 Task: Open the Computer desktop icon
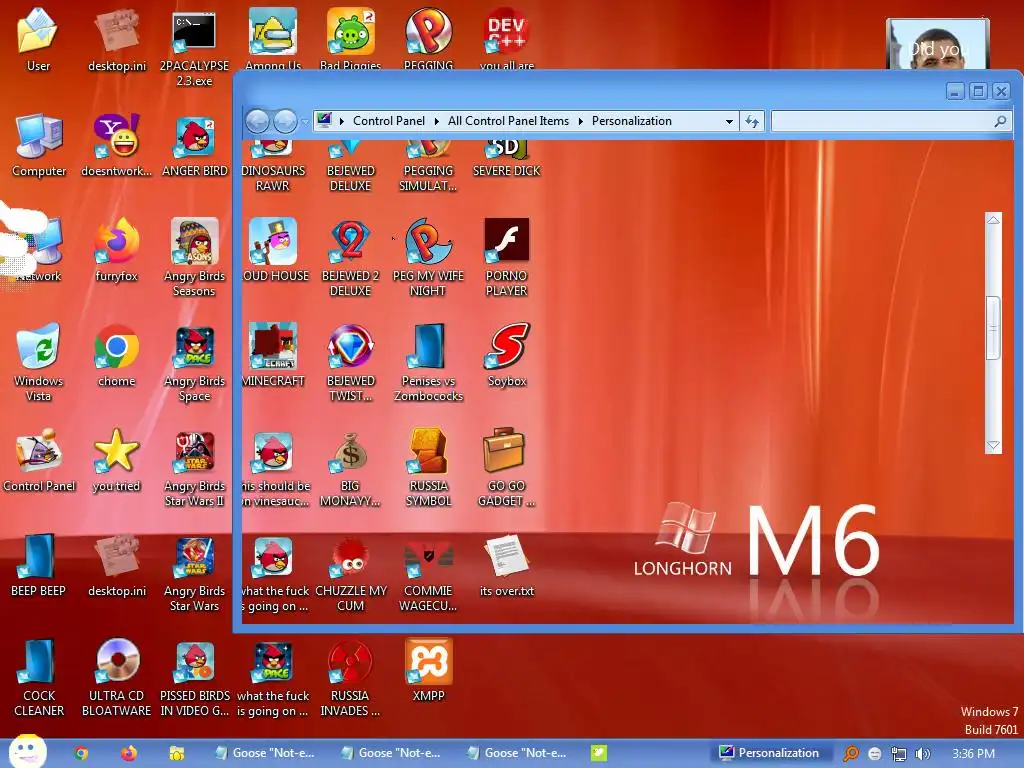click(39, 145)
